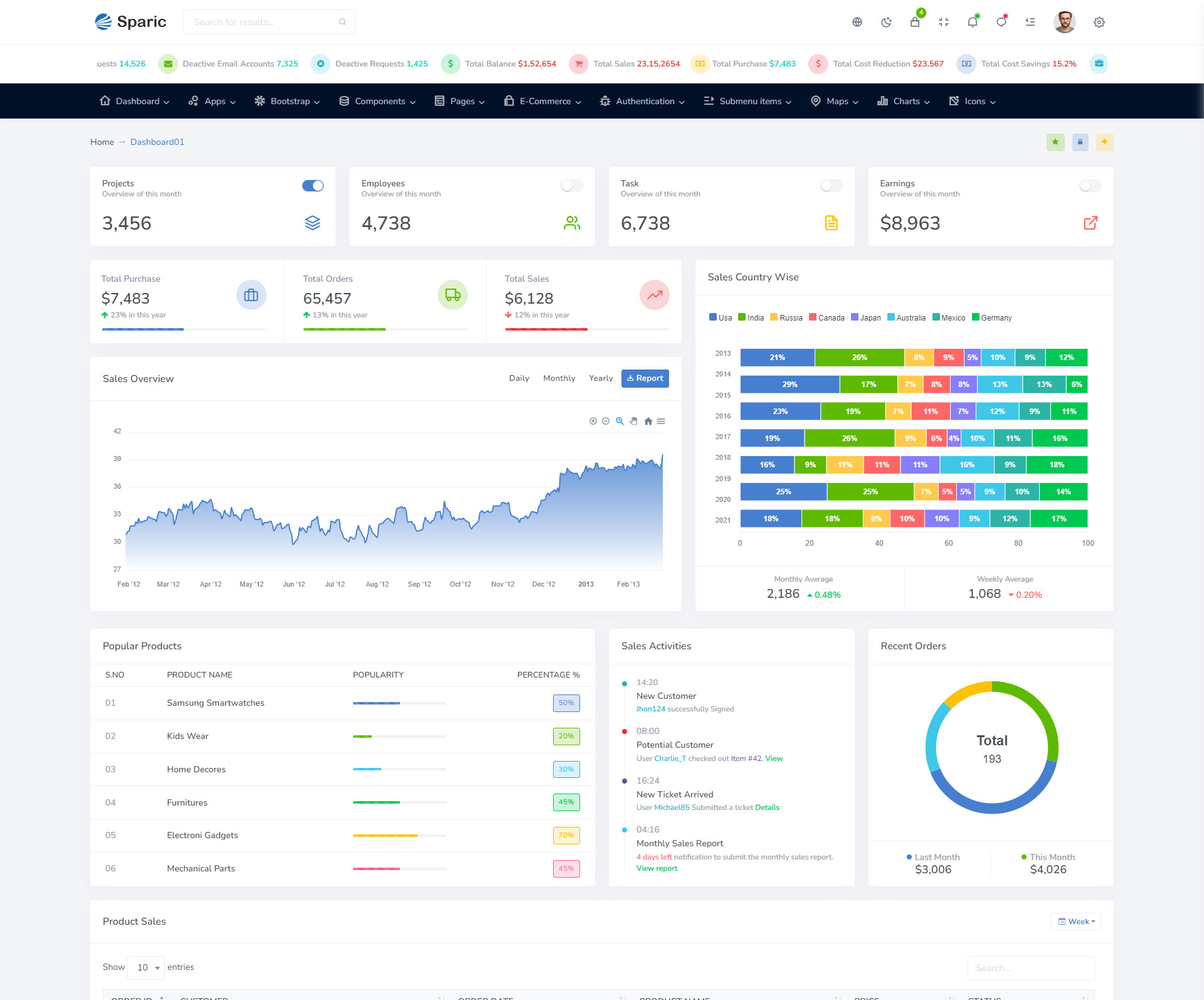Open the shopping bag cart icon
This screenshot has height=1000, width=1204.
tap(915, 22)
